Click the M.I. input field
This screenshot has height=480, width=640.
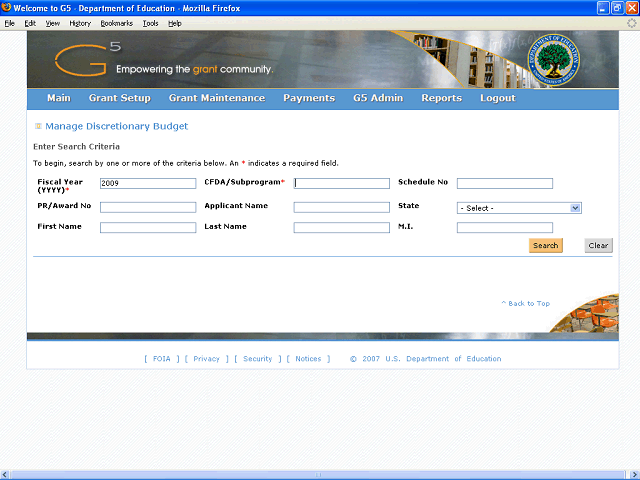505,227
